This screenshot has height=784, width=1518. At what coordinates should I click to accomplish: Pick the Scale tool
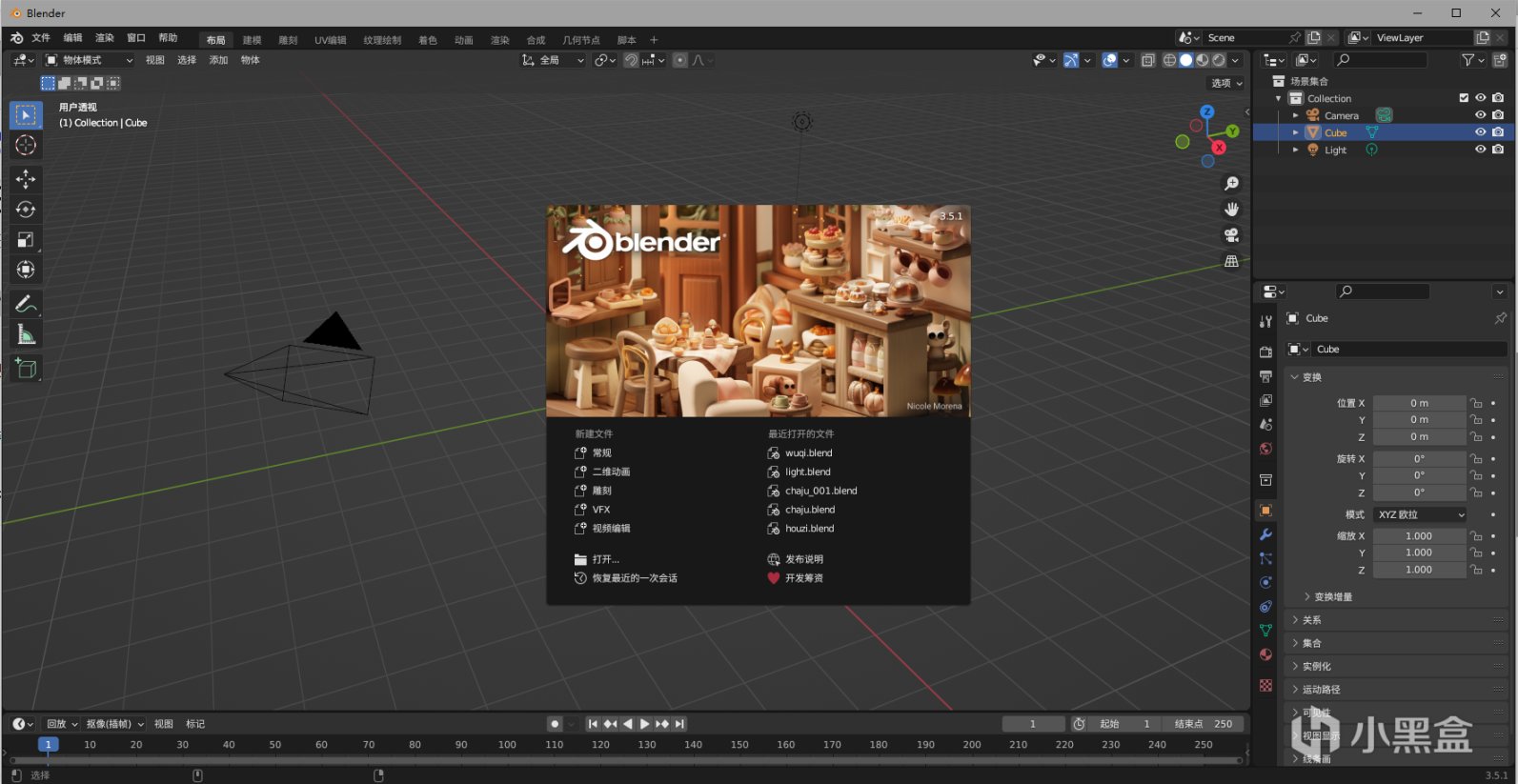tap(26, 240)
